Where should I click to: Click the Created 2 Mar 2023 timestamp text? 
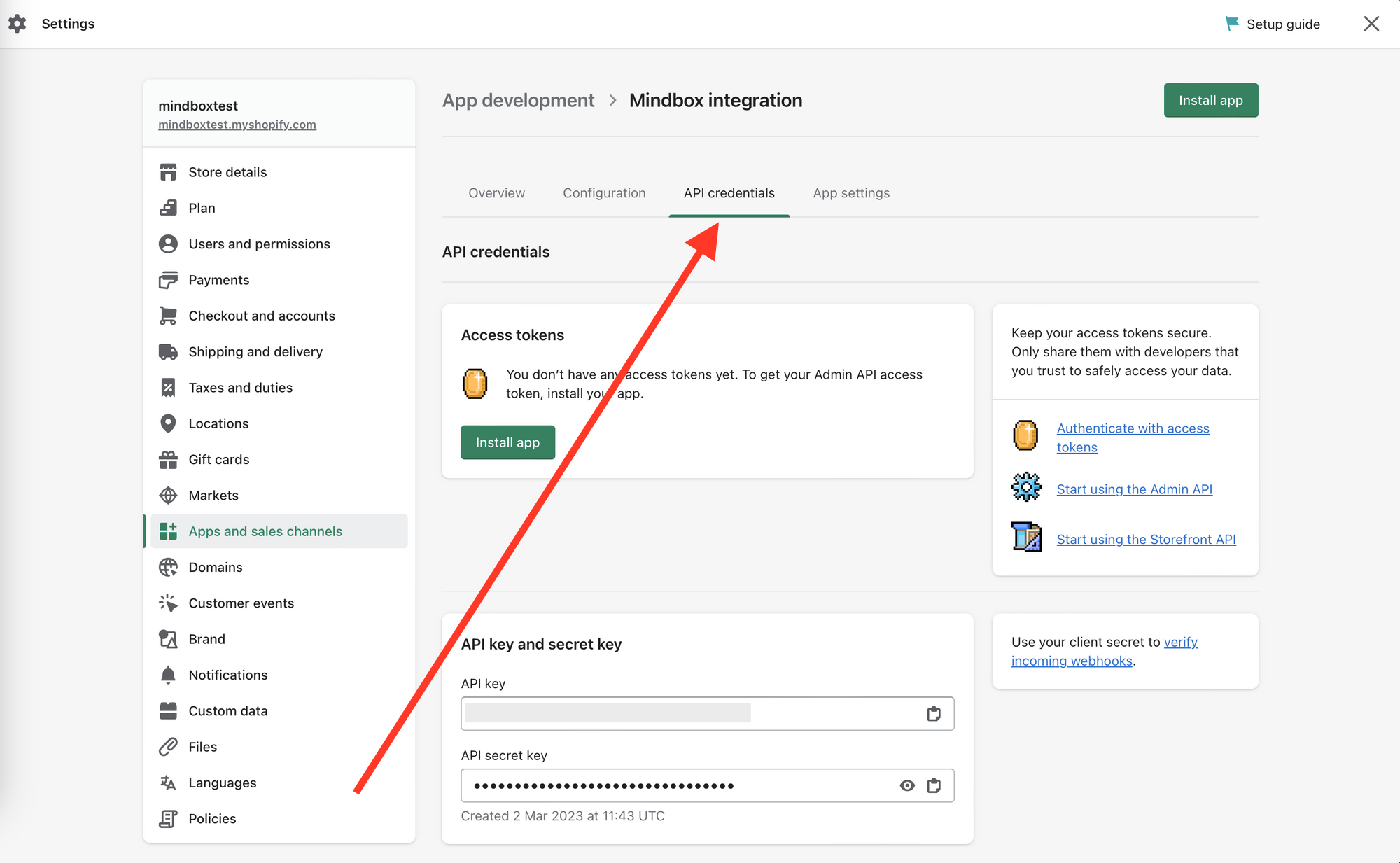(x=563, y=816)
